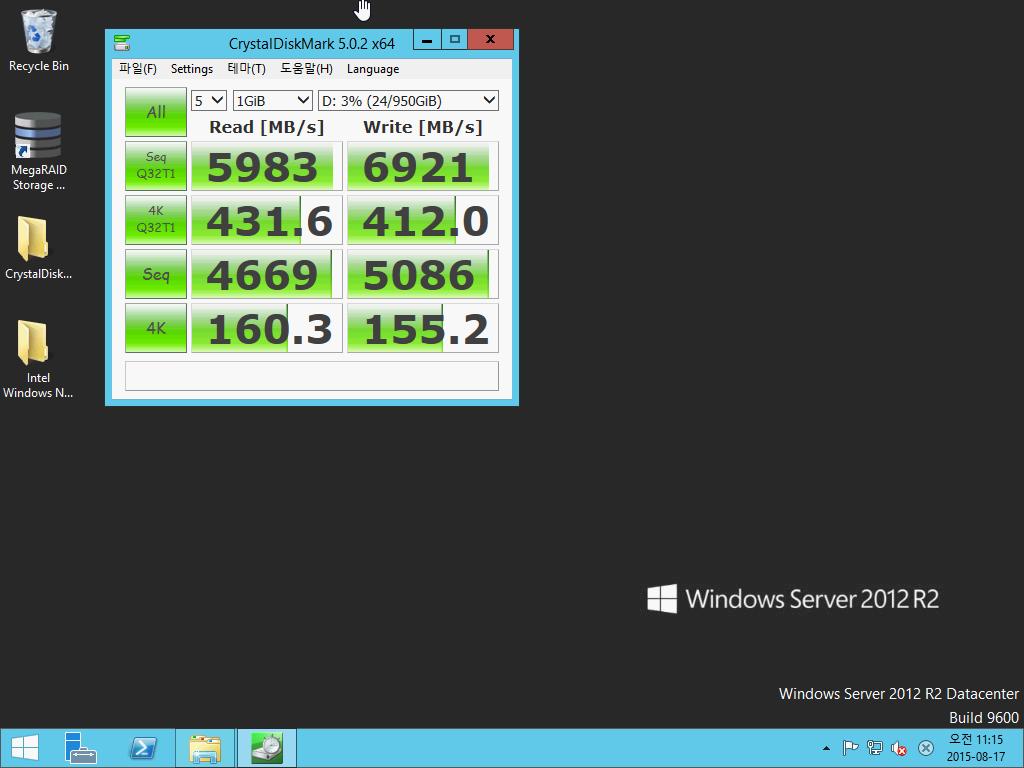Open File Explorer from taskbar

pyautogui.click(x=204, y=748)
